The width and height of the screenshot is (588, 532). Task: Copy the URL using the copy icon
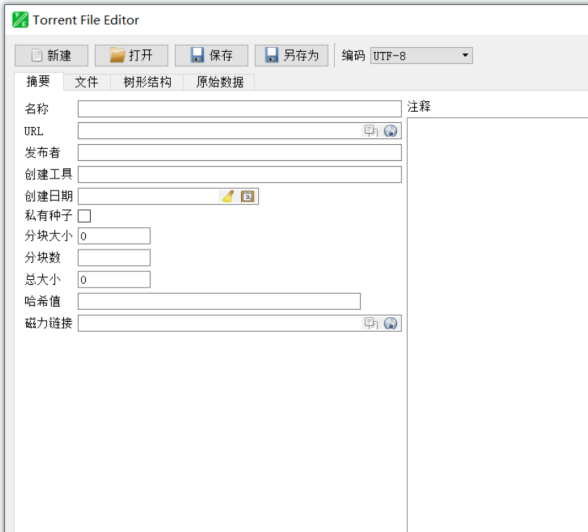tap(371, 130)
